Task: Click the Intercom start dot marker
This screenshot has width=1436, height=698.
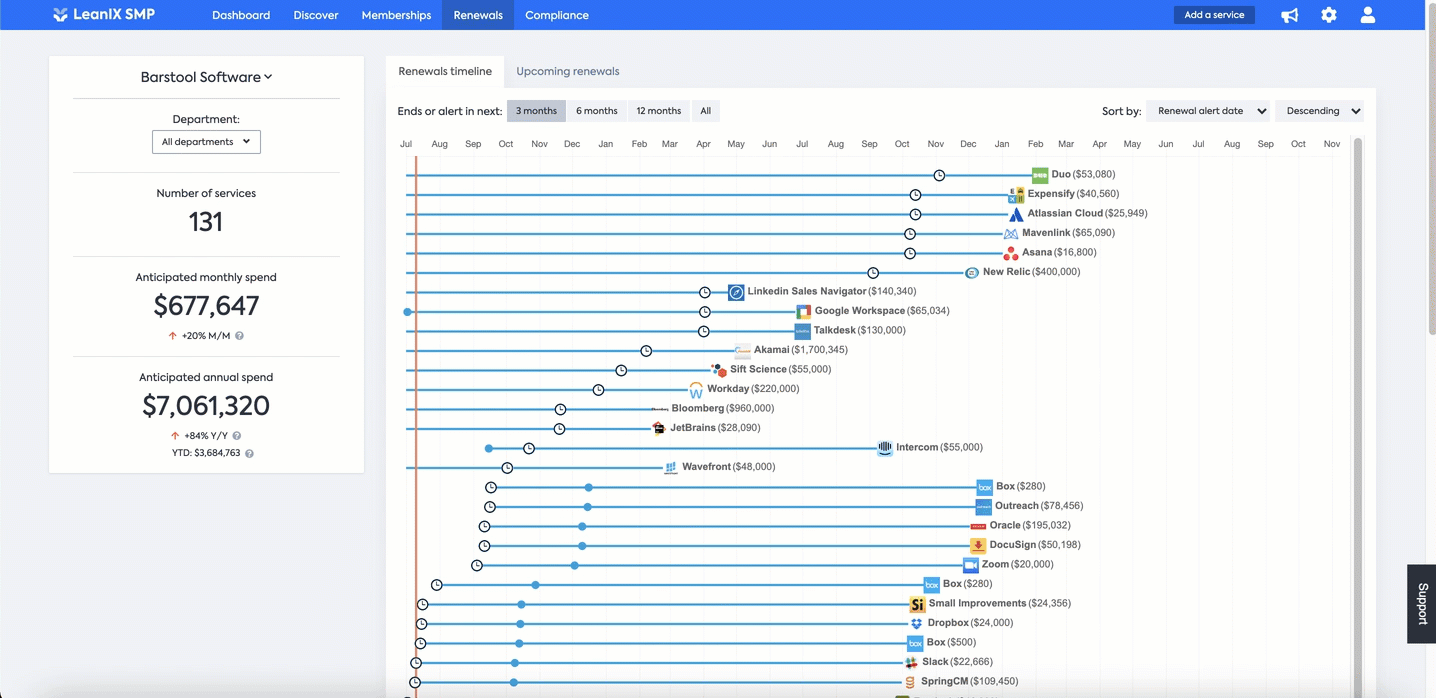Action: click(x=489, y=448)
